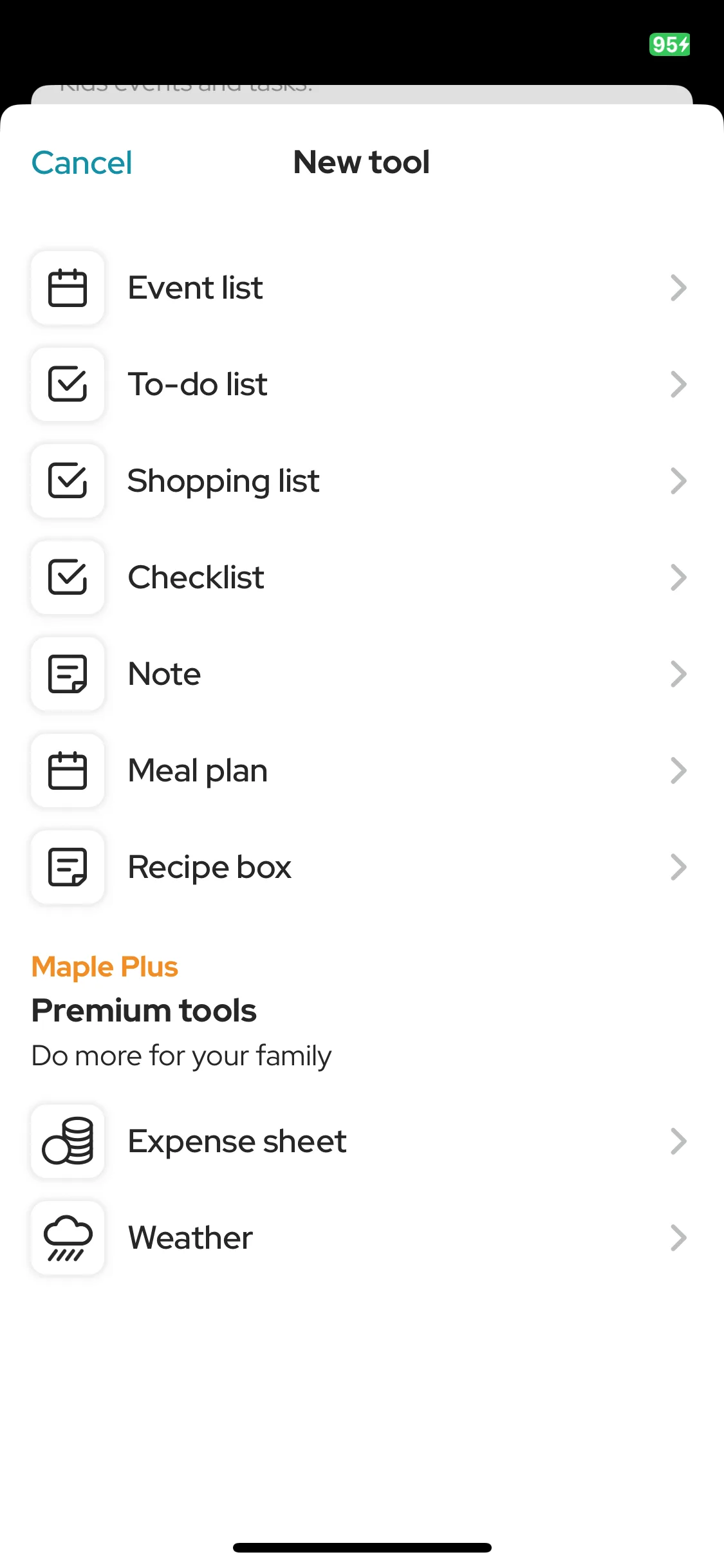Tap the Maple Plus label
Viewport: 724px width, 1568px height.
pos(104,967)
